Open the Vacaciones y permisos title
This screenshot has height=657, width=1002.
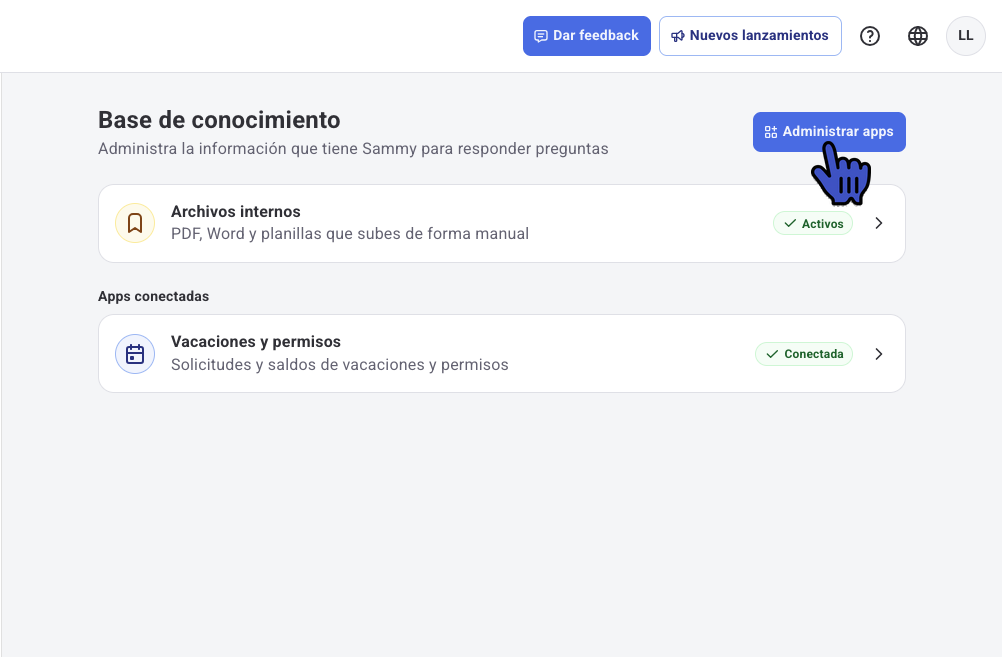256,342
